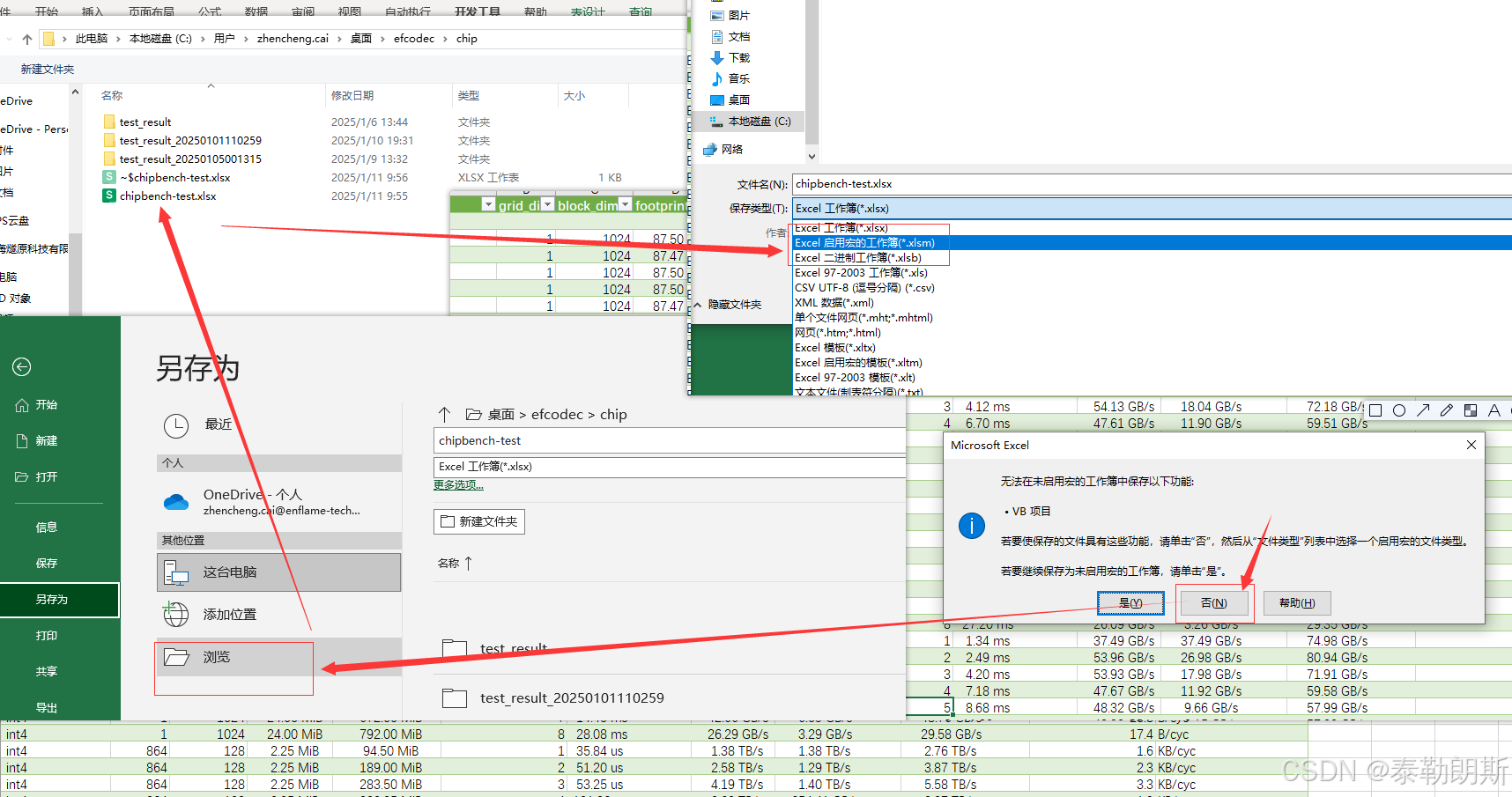Click 帮助(H) in Microsoft Excel dialog
This screenshot has width=1512, height=797.
click(x=1296, y=603)
